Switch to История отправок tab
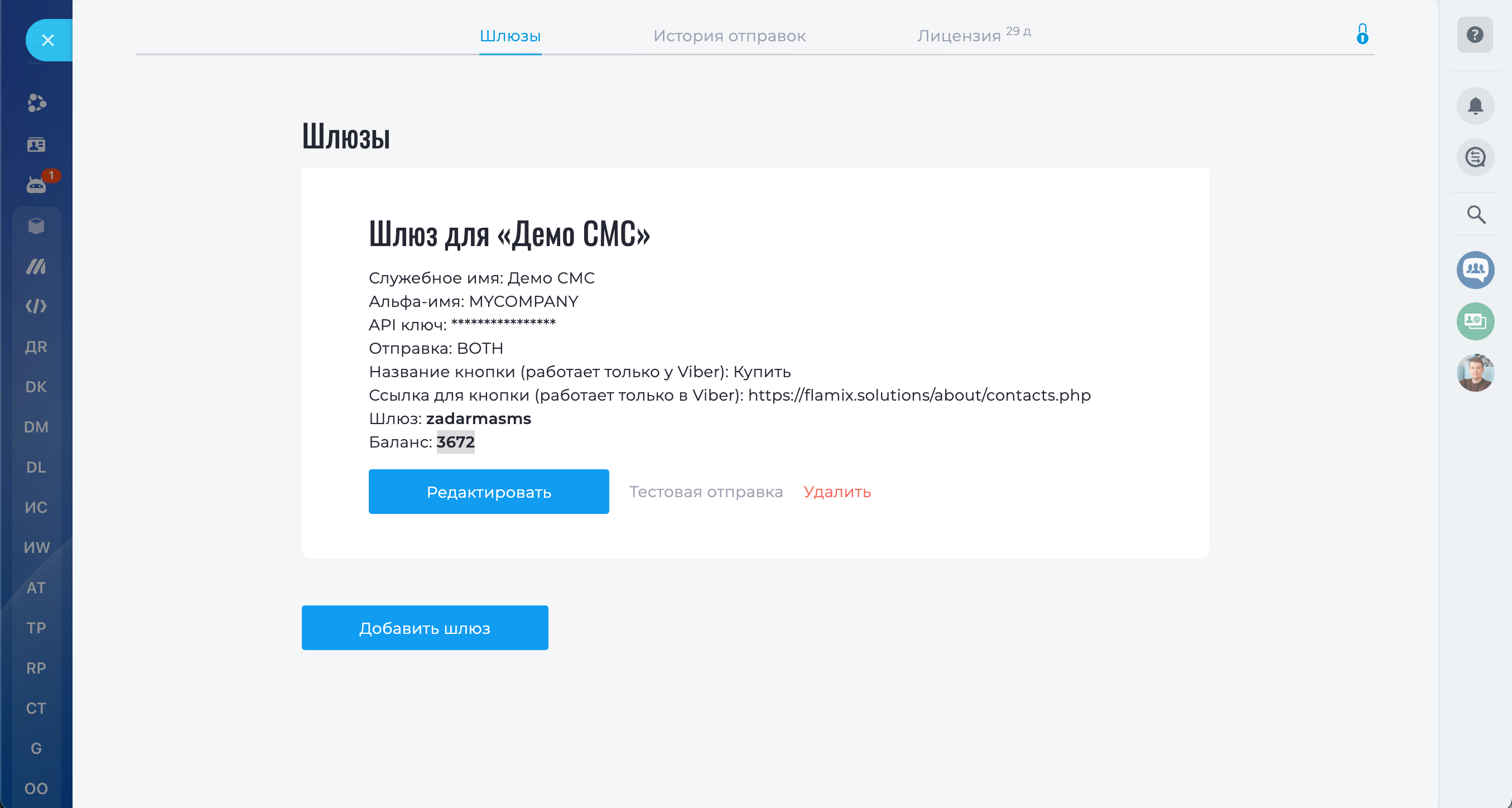The height and width of the screenshot is (808, 1512). [x=729, y=36]
